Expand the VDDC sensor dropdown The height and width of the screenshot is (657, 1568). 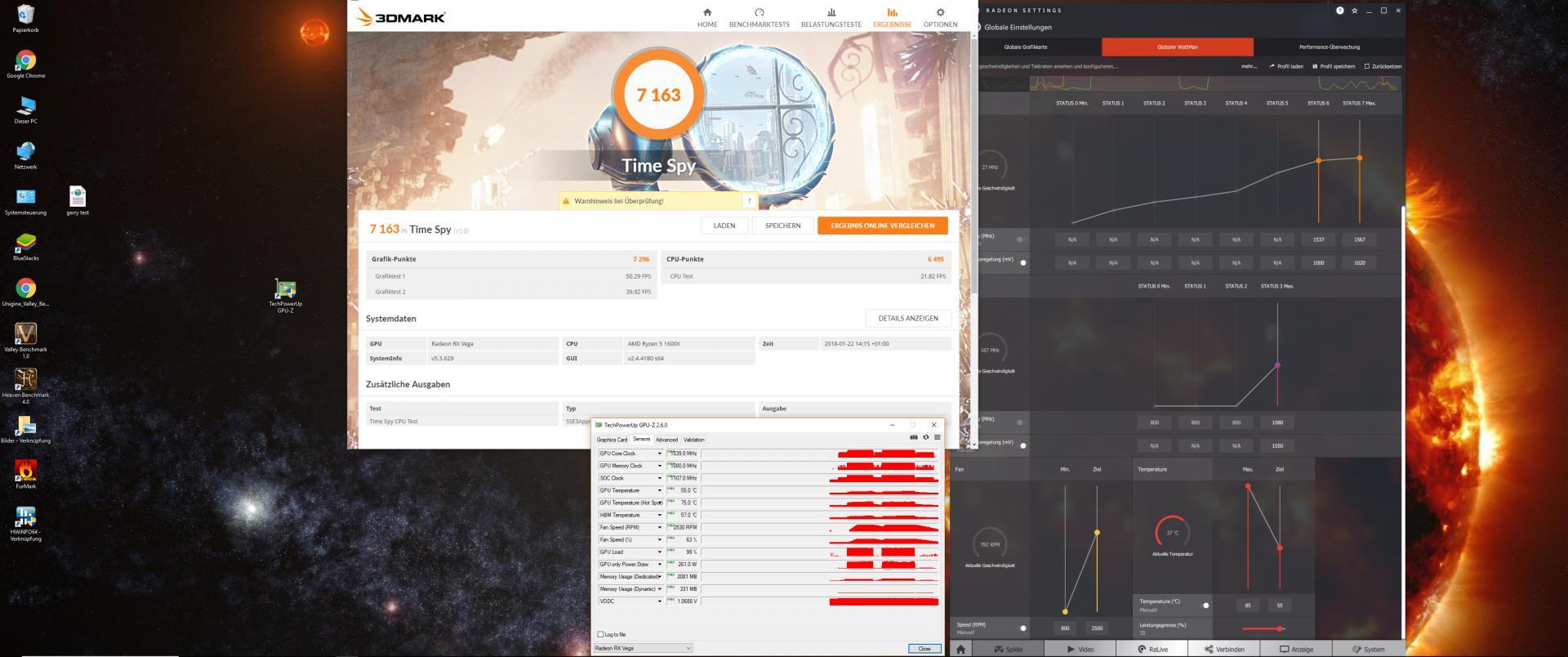click(659, 601)
